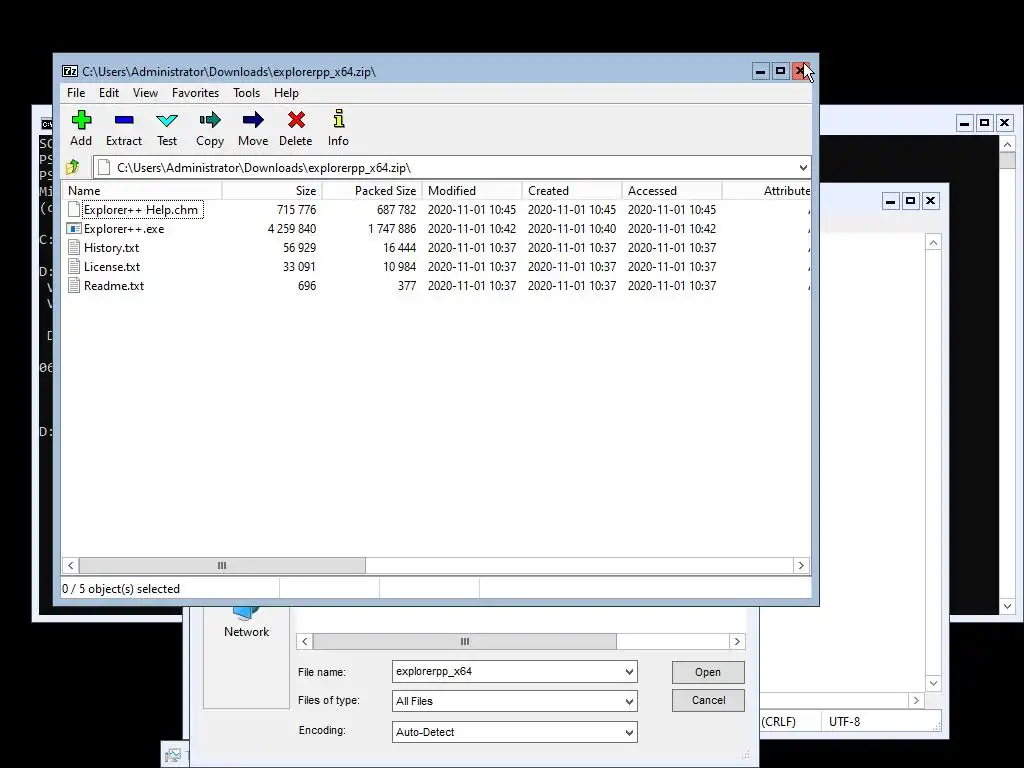The image size is (1024, 768).
Task: Sort by the Packed Size column header
Action: coord(372,191)
